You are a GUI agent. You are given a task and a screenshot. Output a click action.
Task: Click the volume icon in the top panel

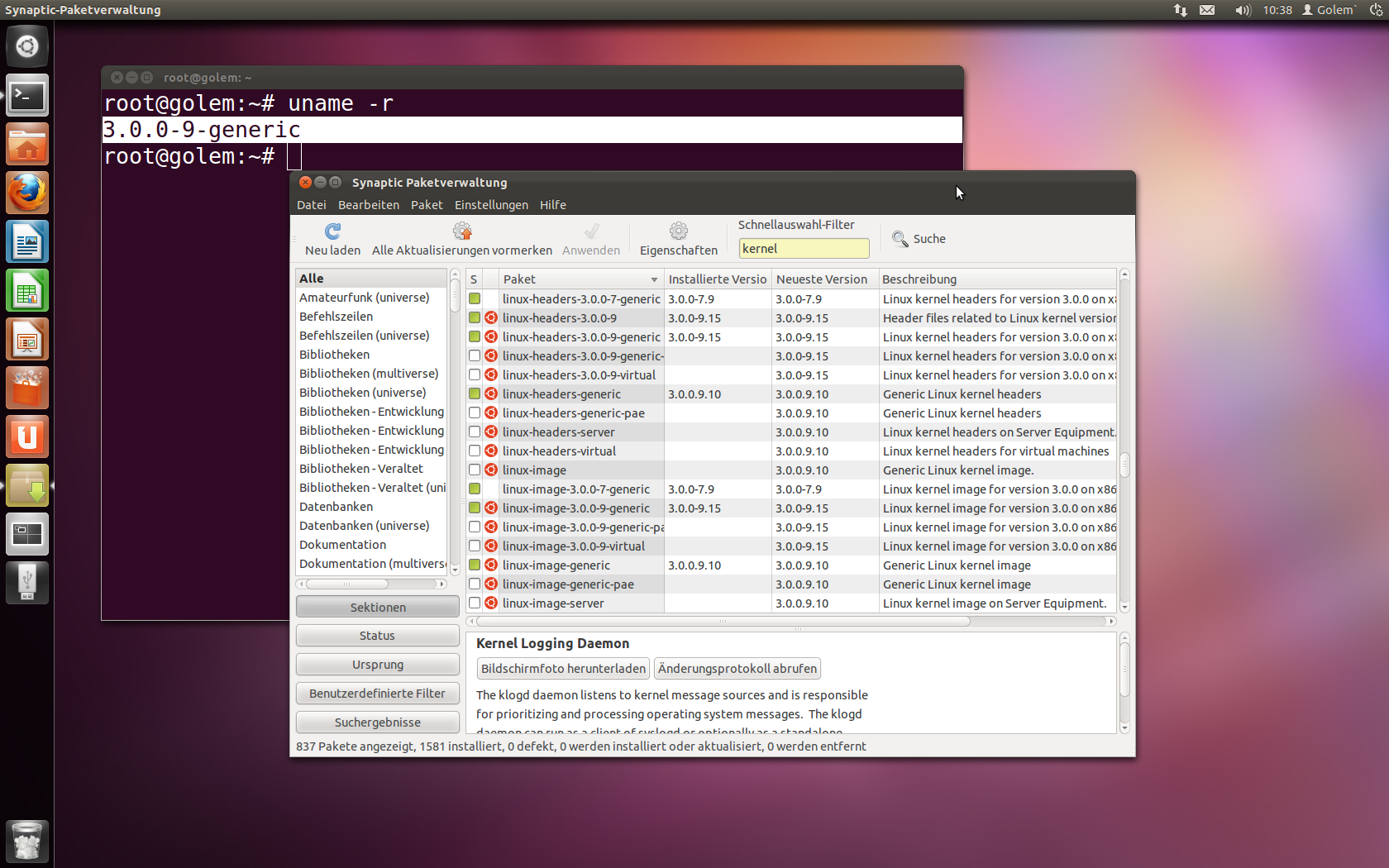(x=1242, y=10)
